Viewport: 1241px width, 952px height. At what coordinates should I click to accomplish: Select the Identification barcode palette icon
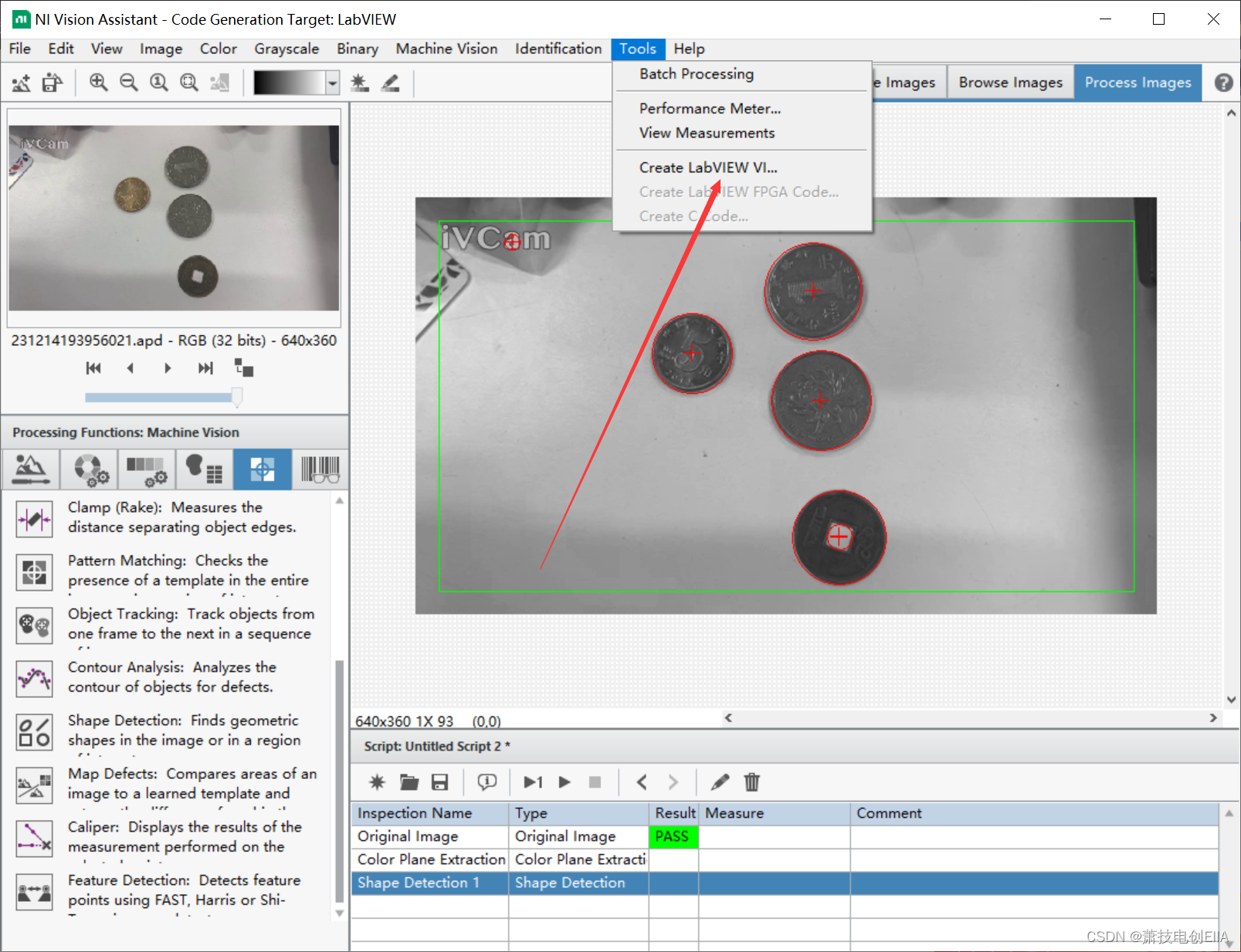[320, 469]
